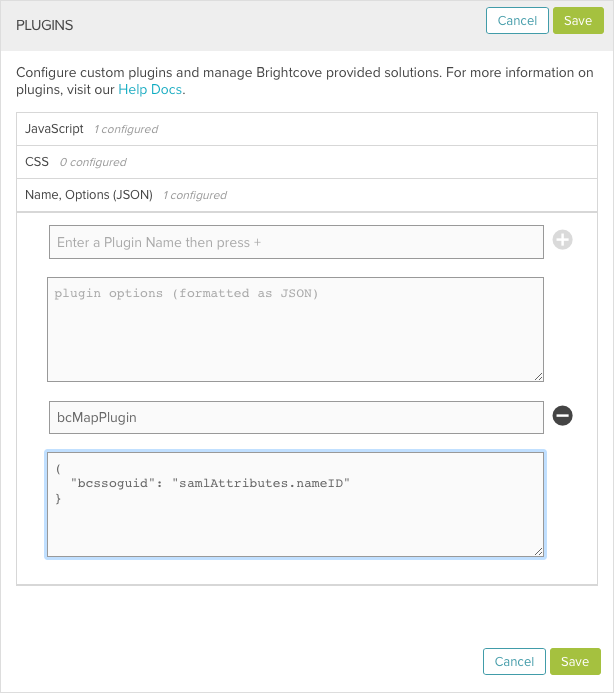
Task: Collapse the Name, Options (JSON) section
Action: point(89,195)
